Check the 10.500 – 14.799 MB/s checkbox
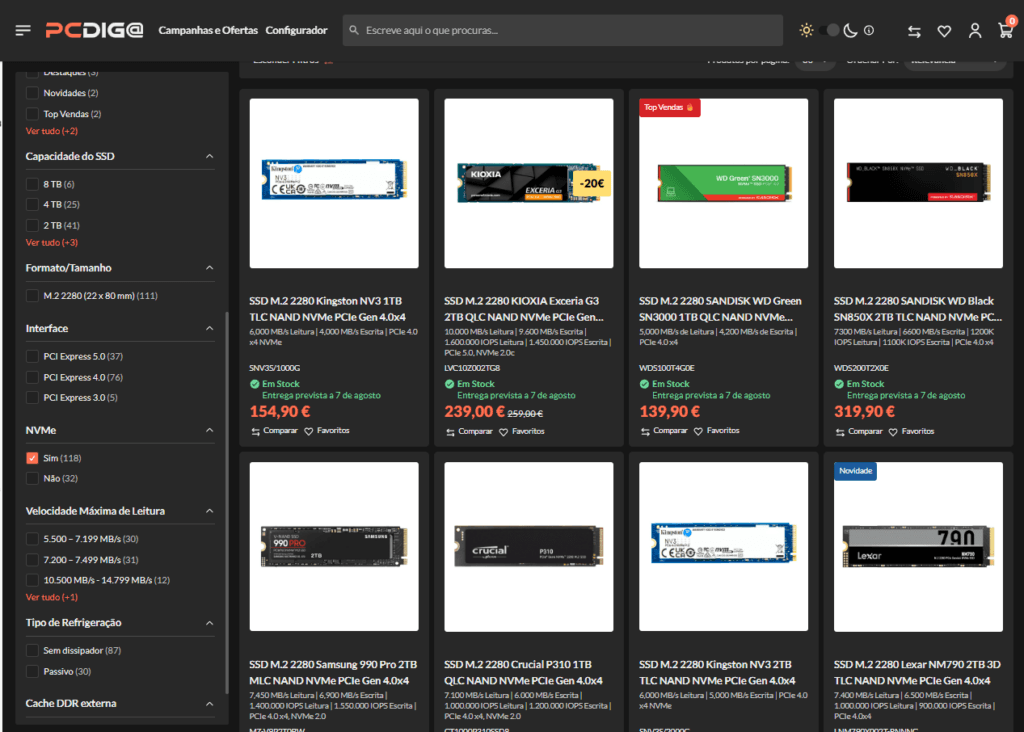The height and width of the screenshot is (732, 1024). tap(32, 581)
